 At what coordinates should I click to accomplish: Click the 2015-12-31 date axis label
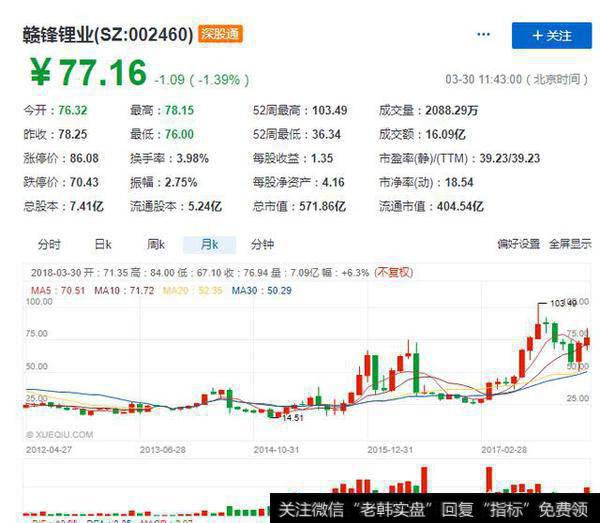pyautogui.click(x=390, y=450)
